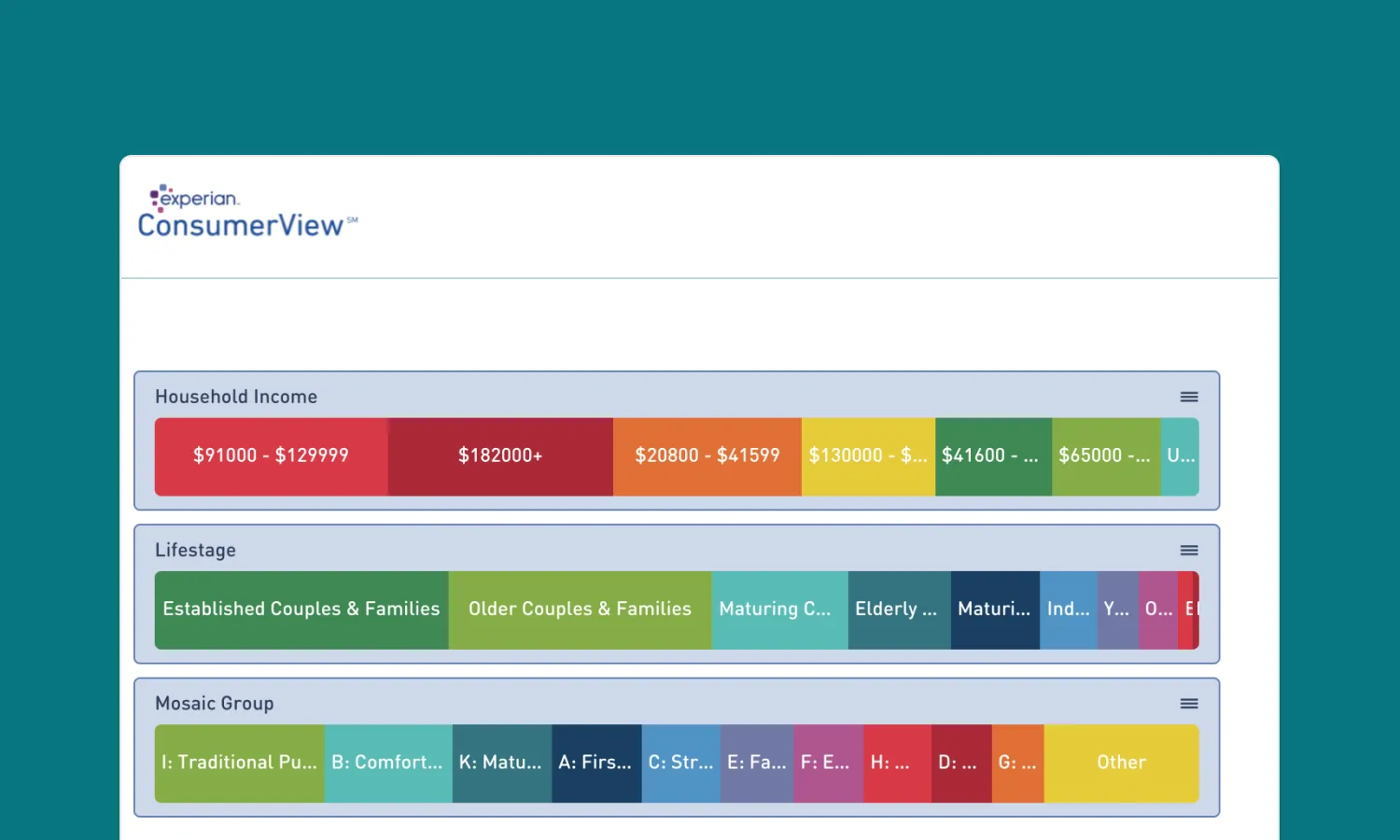Open the Mosaic Group panel hamburger menu
This screenshot has height=840, width=1400.
pos(1188,704)
